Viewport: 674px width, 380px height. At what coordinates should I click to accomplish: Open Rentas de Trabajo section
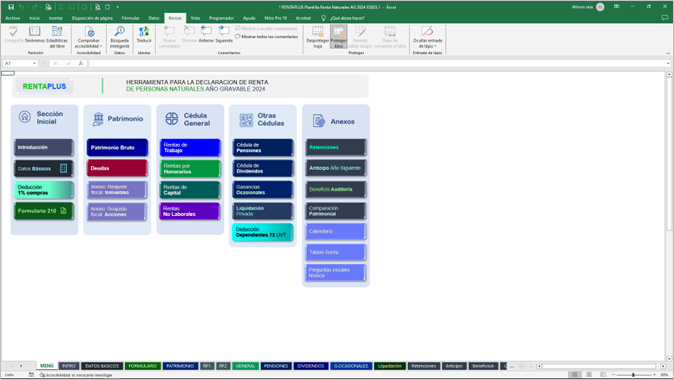tap(190, 147)
